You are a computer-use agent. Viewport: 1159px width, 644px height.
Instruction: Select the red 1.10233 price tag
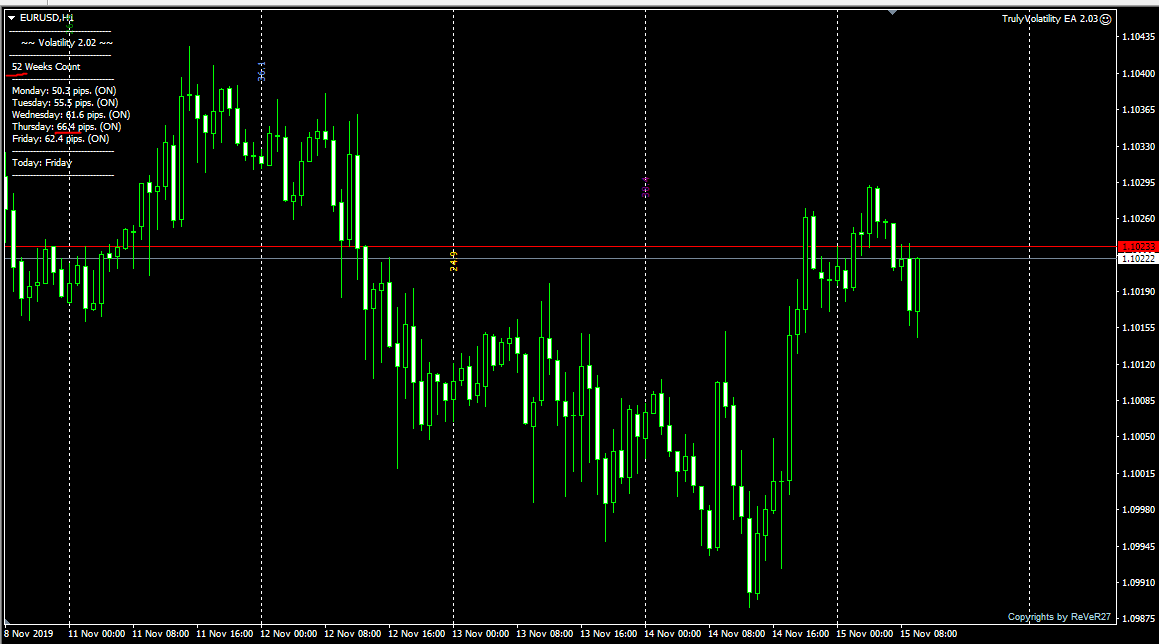[x=1138, y=247]
